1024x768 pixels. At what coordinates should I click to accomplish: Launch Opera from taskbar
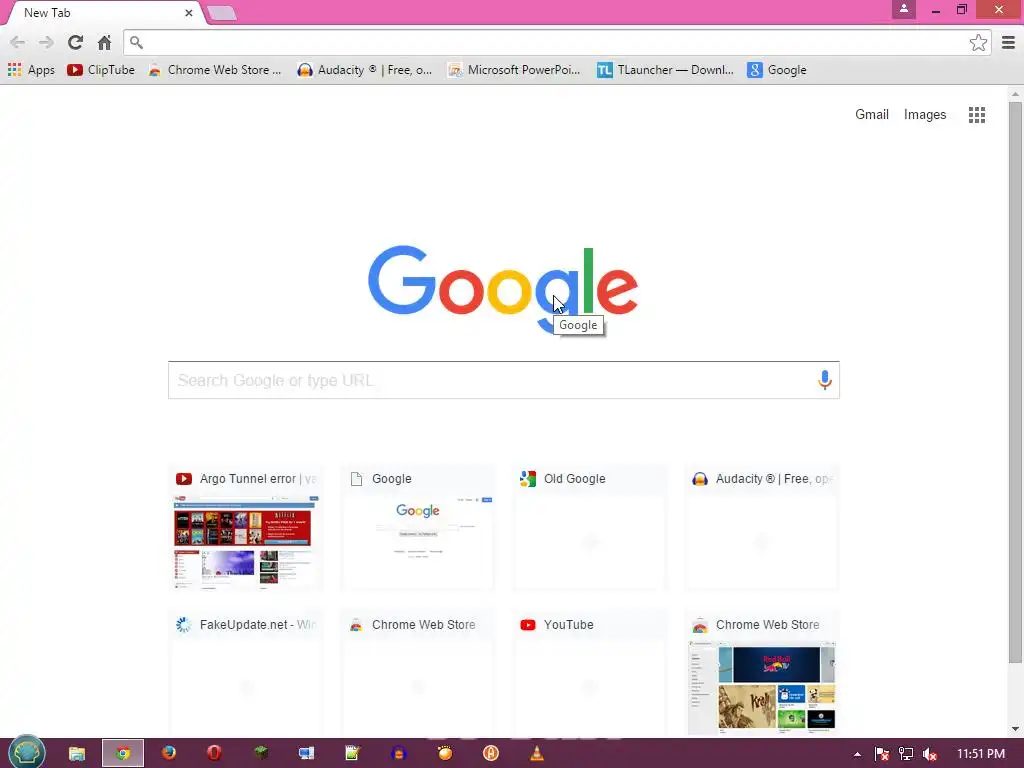214,754
